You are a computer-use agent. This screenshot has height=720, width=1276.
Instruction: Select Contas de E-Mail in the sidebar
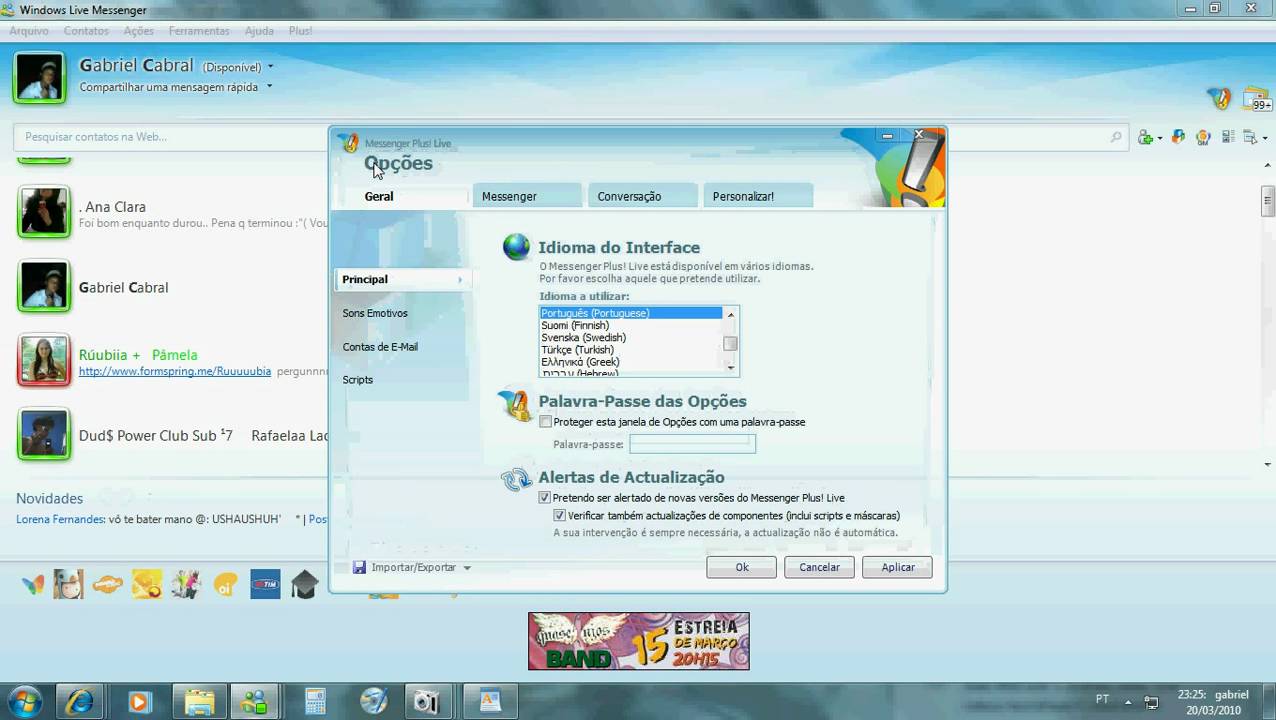380,347
